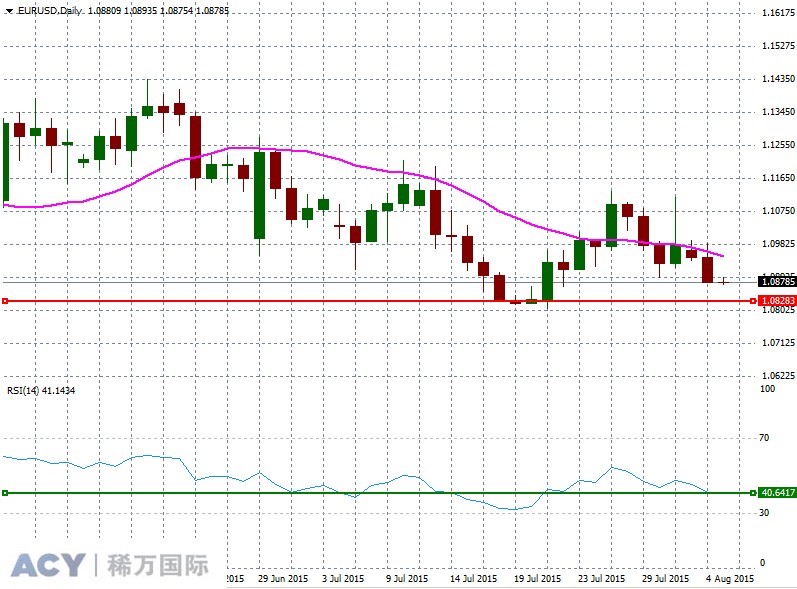This screenshot has height=589, width=797.
Task: Click the 1.07125 price axis label
Action: pos(778,343)
